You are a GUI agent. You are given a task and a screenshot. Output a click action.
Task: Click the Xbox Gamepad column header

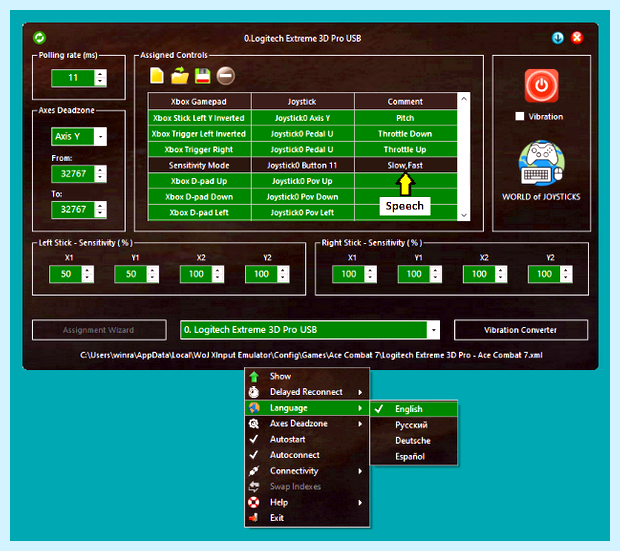(199, 102)
